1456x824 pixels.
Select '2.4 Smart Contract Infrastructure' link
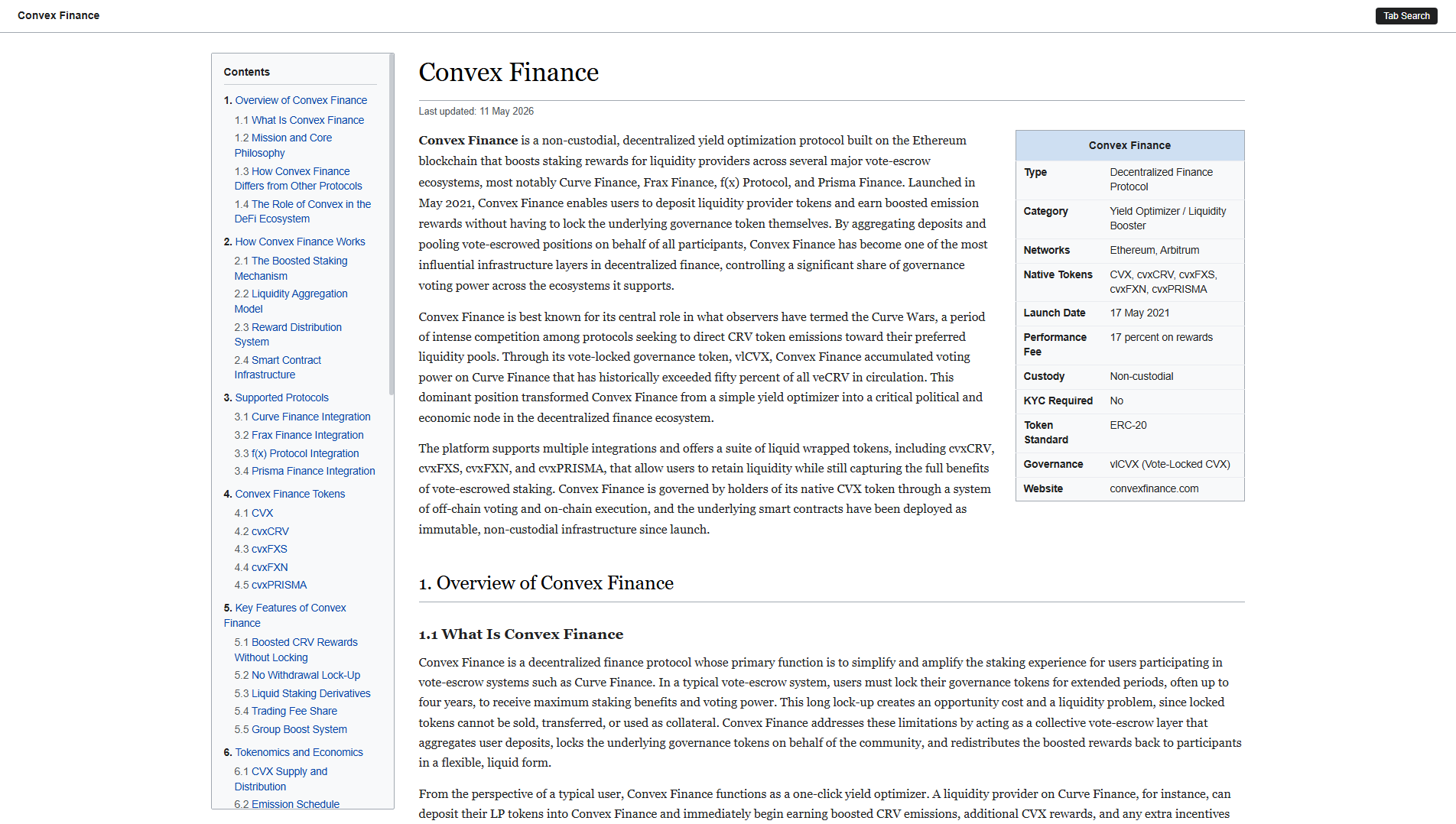[278, 368]
